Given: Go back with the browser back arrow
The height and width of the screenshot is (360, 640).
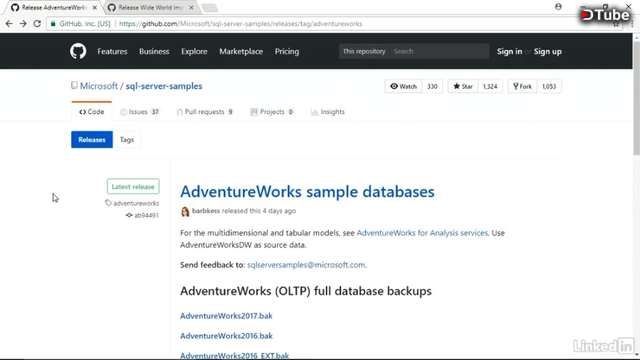Looking at the screenshot, I should tap(9, 24).
